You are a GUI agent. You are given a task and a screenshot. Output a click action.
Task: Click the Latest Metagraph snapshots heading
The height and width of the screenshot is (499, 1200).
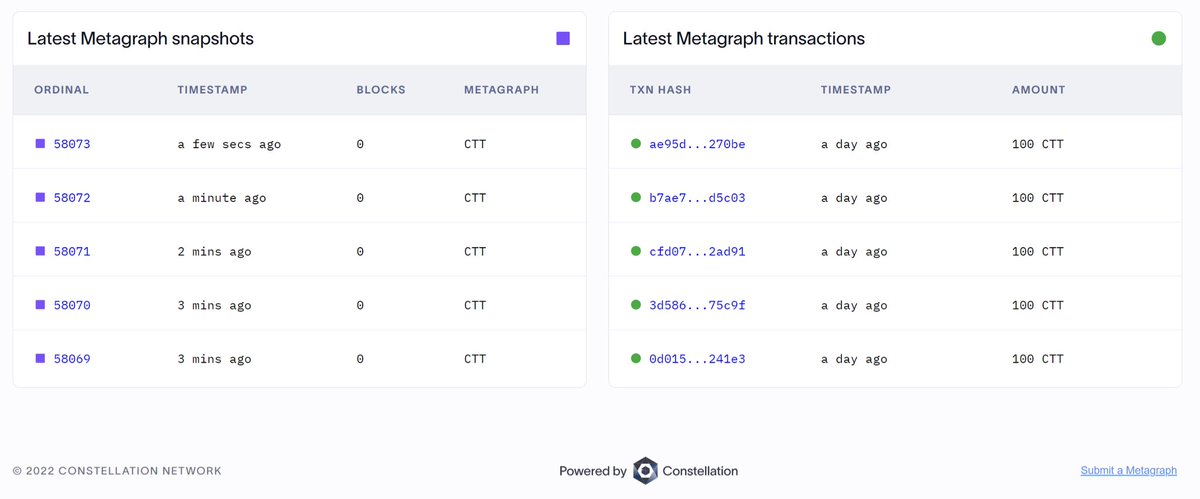coord(140,39)
